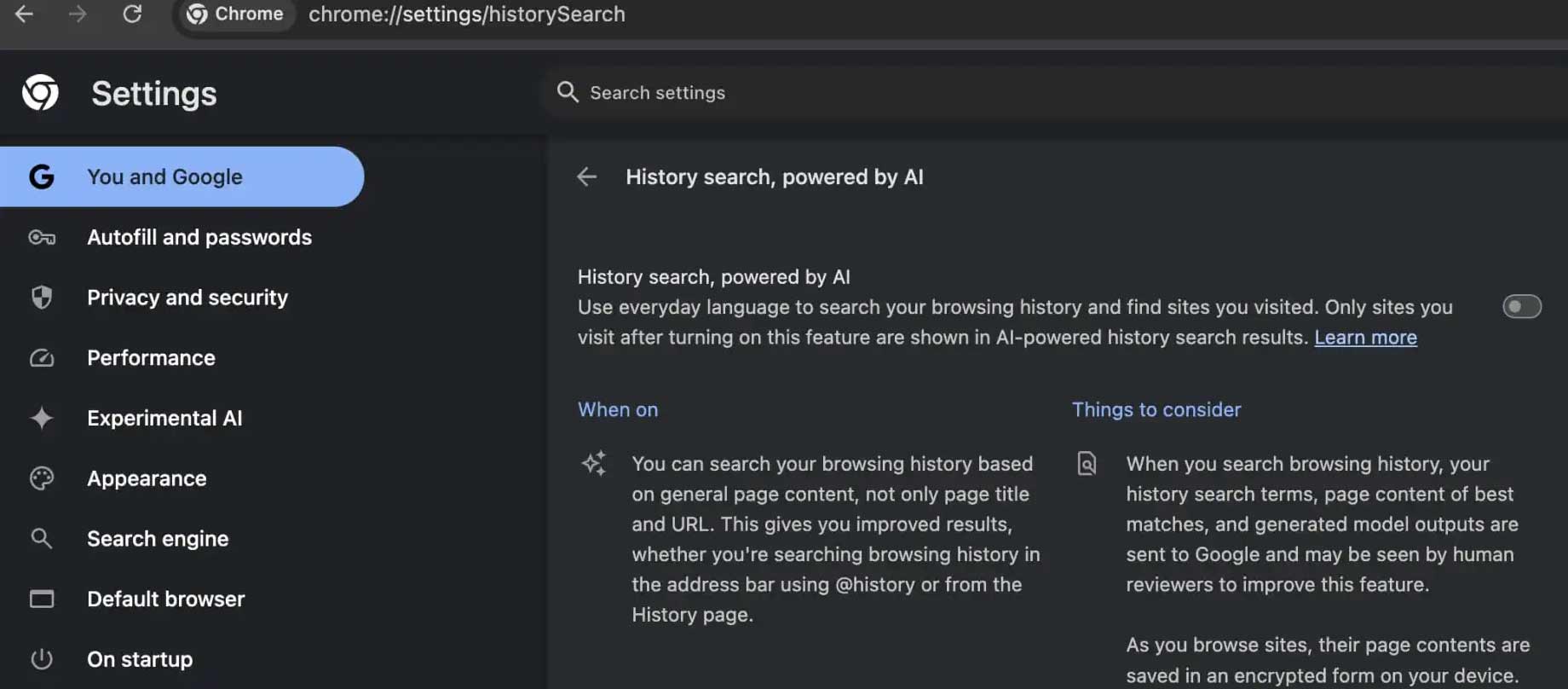Click the sparkle icon for Experimental AI
Image resolution: width=1568 pixels, height=689 pixels.
point(41,418)
